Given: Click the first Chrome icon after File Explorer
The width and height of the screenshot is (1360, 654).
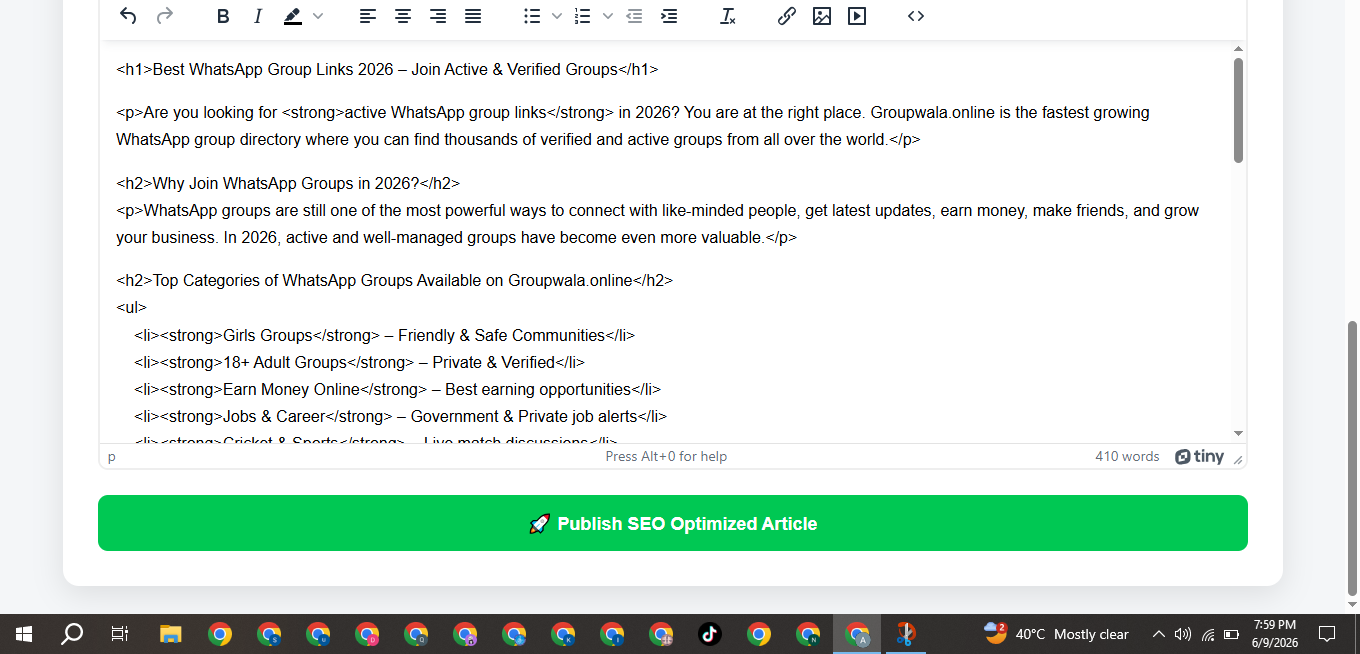Looking at the screenshot, I should [x=220, y=634].
